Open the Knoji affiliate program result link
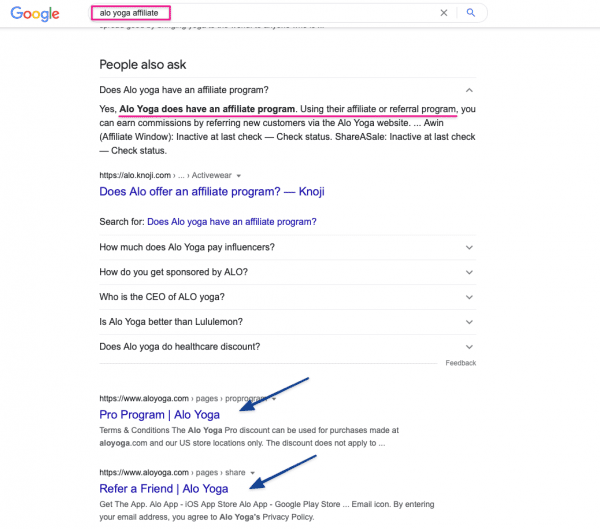This screenshot has height=529, width=600. [212, 191]
